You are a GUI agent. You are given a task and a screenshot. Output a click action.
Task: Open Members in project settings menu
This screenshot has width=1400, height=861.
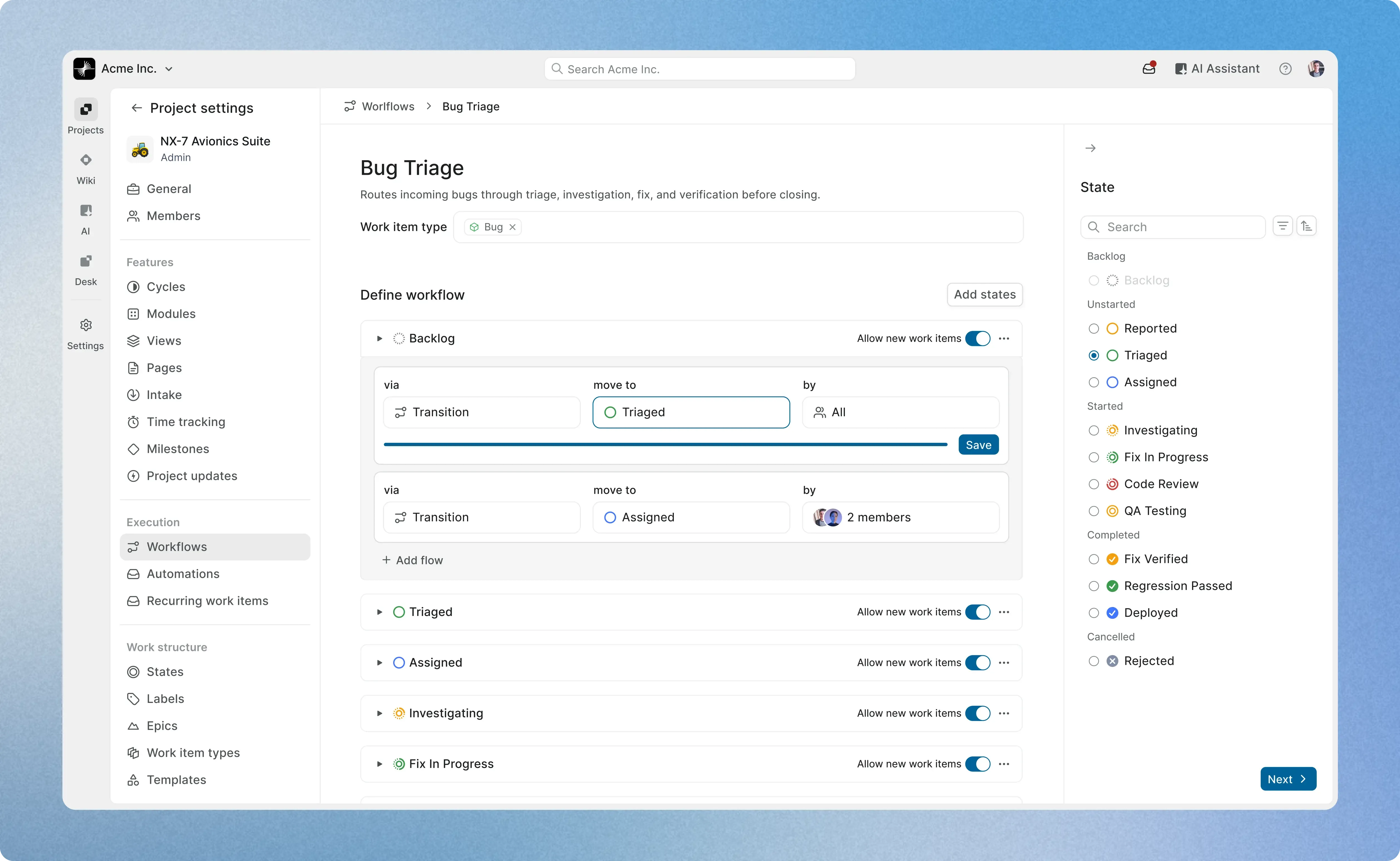pyautogui.click(x=172, y=216)
